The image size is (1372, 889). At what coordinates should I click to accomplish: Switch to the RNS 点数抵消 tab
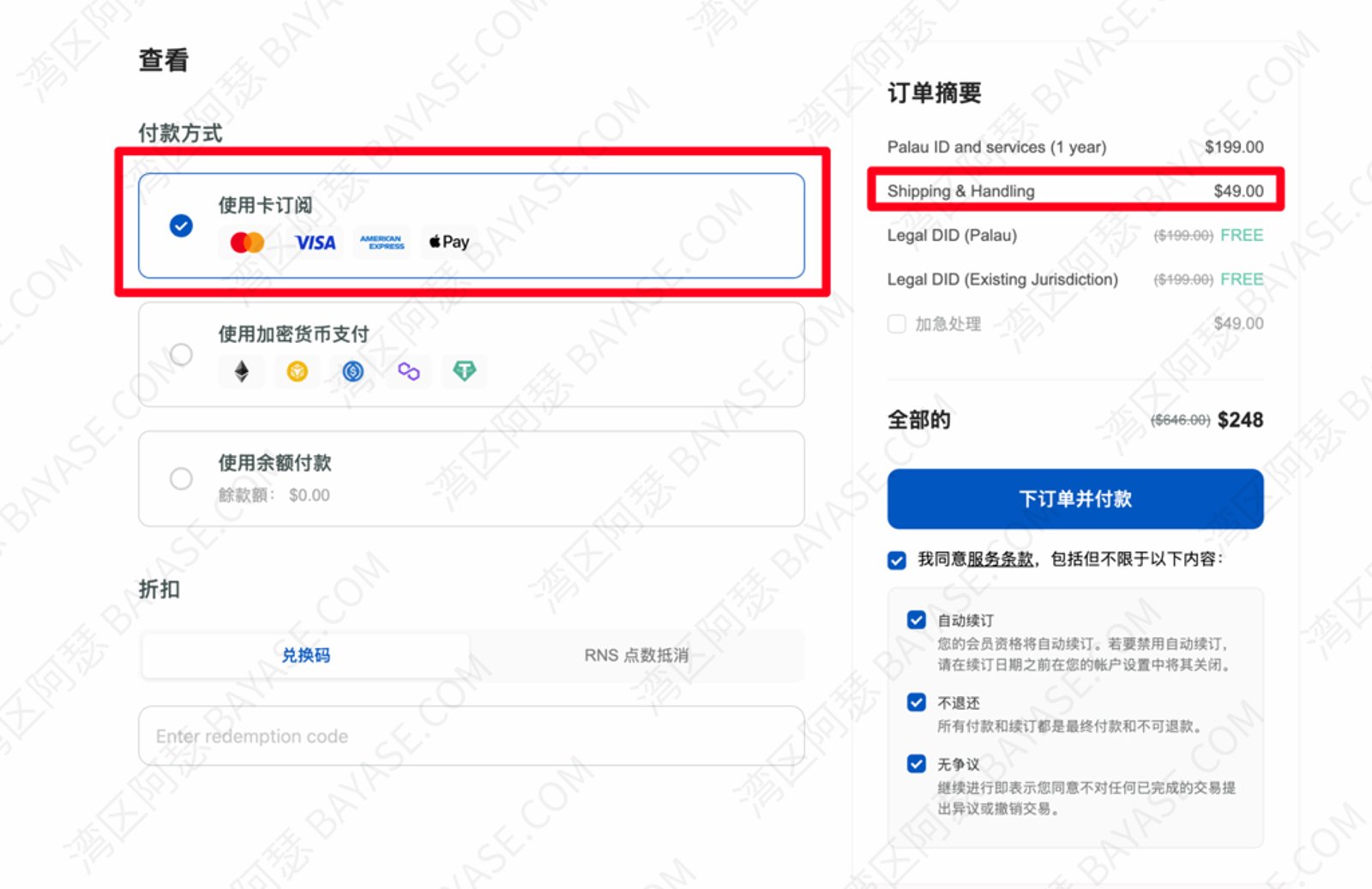(x=636, y=656)
